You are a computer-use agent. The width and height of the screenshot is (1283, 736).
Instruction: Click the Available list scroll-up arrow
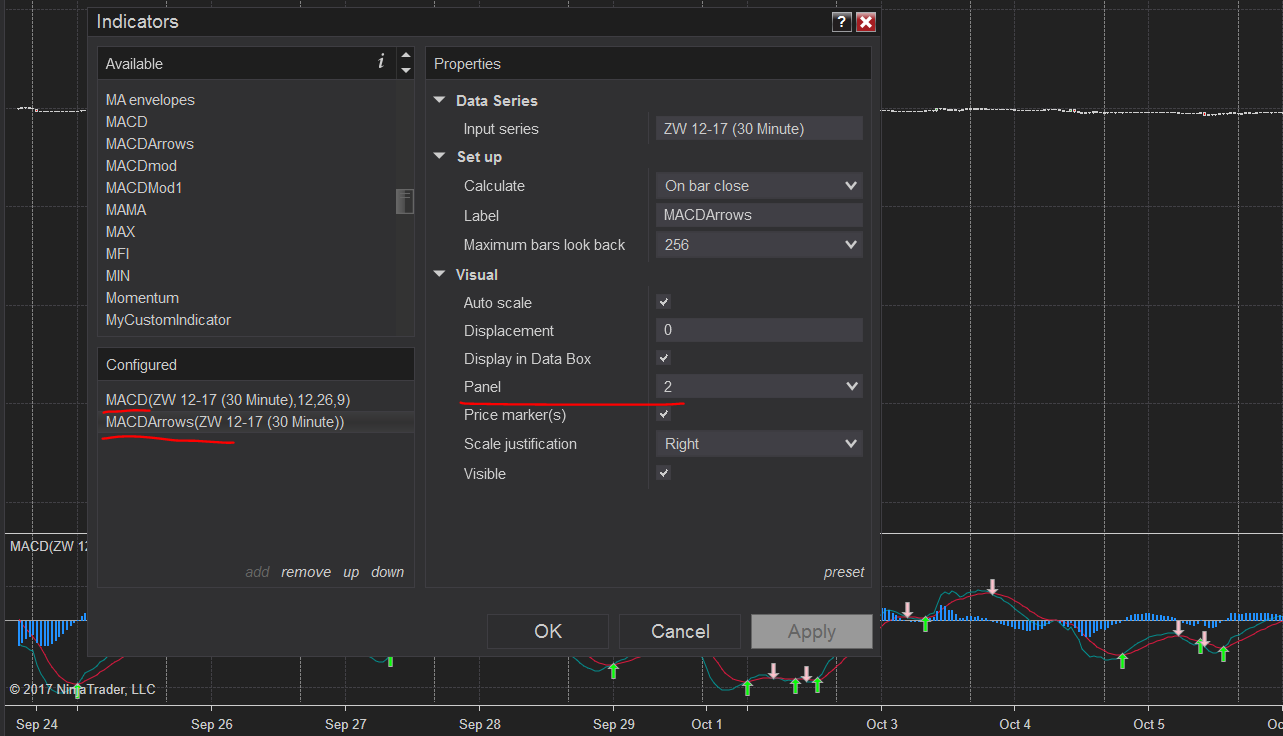405,56
